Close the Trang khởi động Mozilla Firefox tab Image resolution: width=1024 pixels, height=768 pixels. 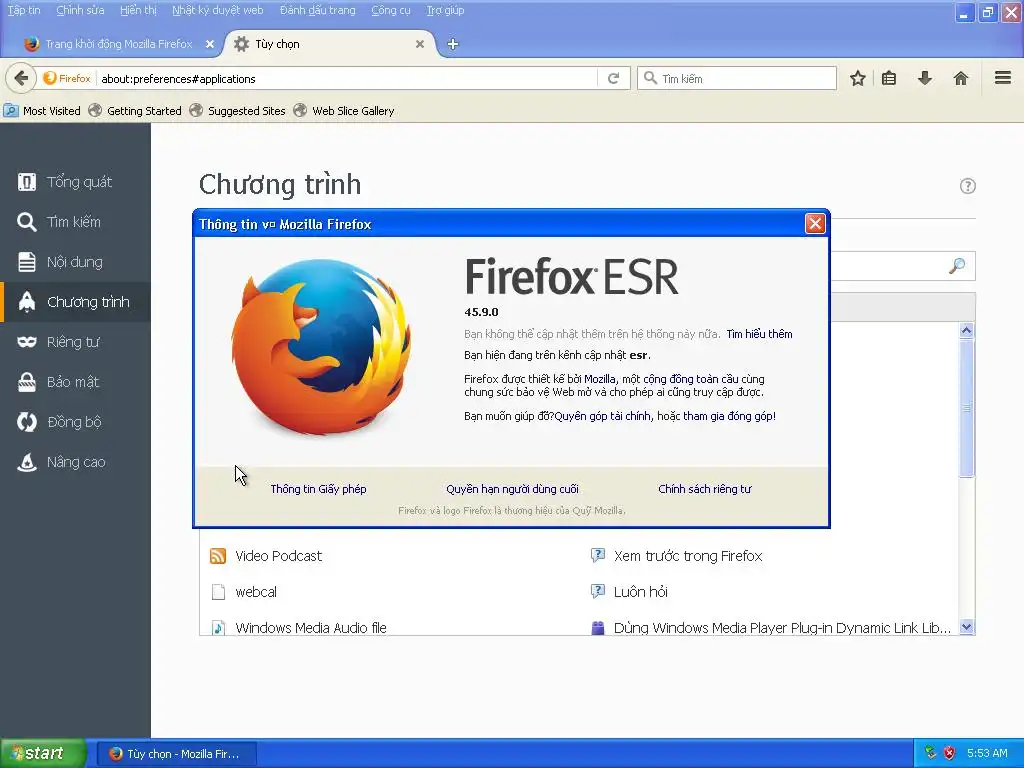[x=210, y=44]
